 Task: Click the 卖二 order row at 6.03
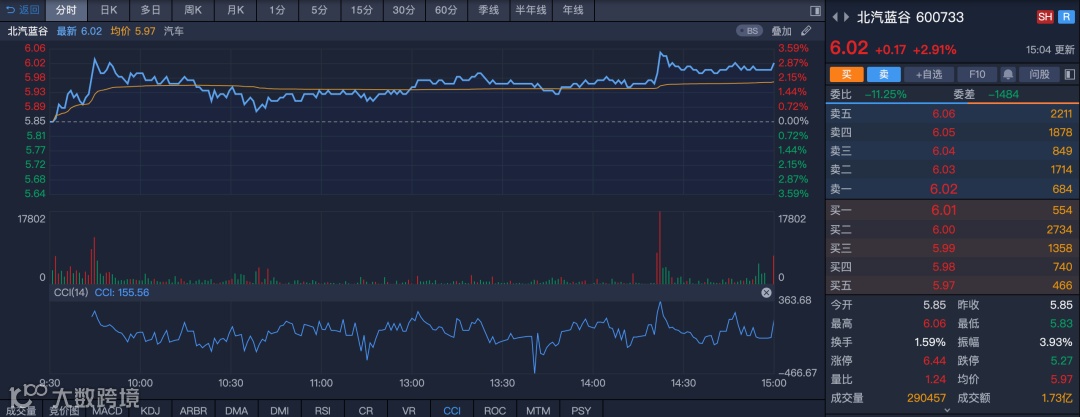pos(952,170)
